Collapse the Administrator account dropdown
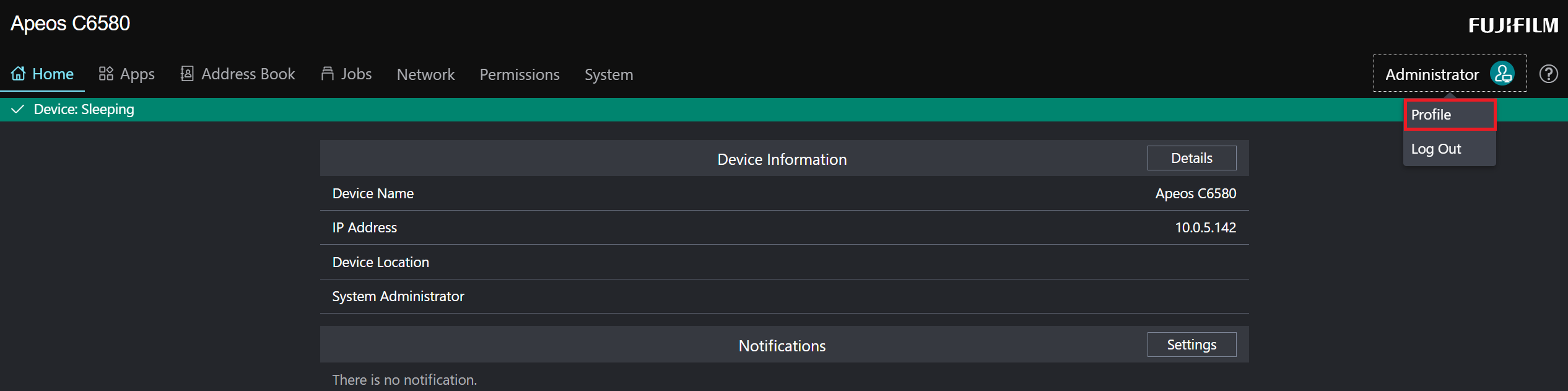Viewport: 1568px width, 391px height. pyautogui.click(x=1431, y=74)
